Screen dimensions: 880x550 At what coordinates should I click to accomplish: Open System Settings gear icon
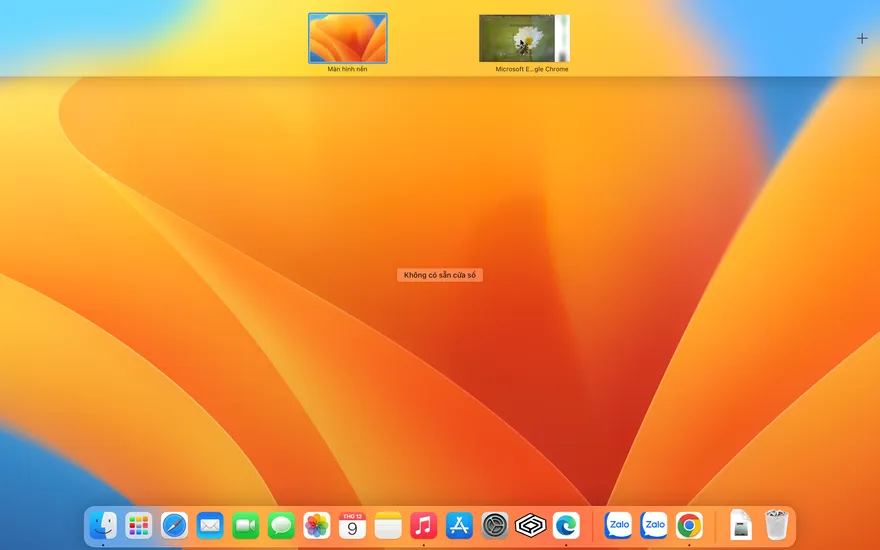pyautogui.click(x=495, y=526)
